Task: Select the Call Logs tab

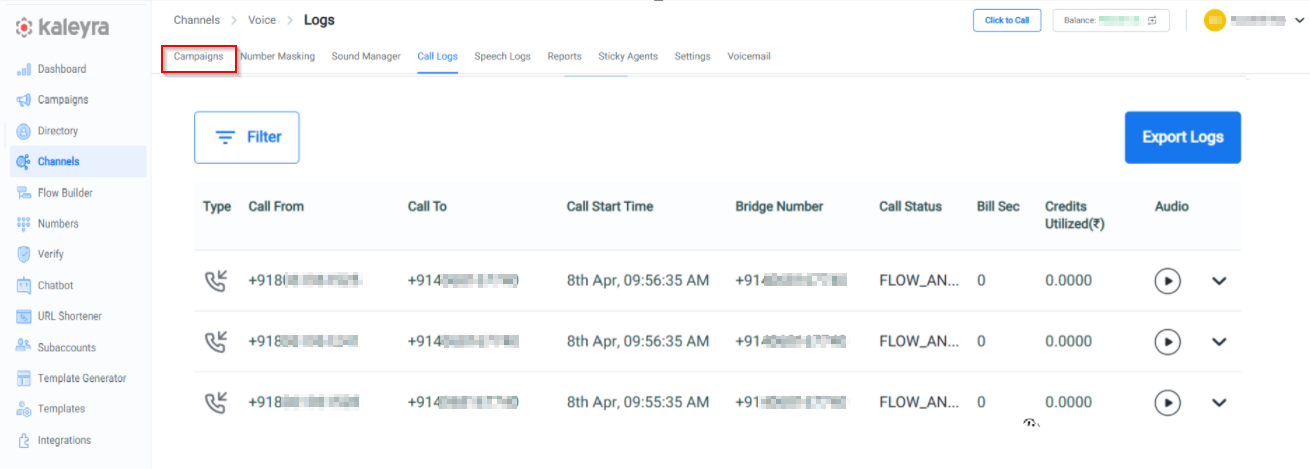Action: (437, 57)
